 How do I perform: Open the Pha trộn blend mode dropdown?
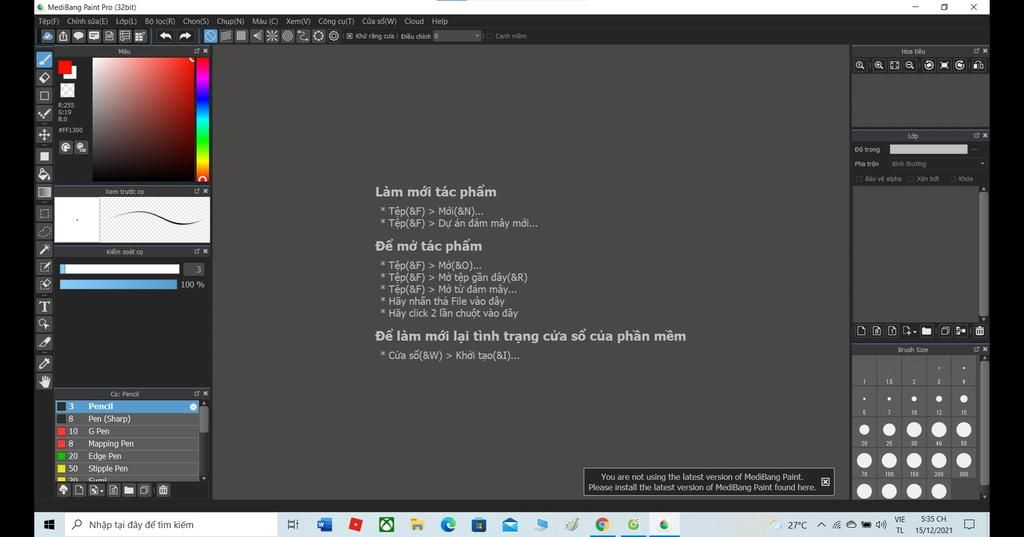(x=937, y=164)
